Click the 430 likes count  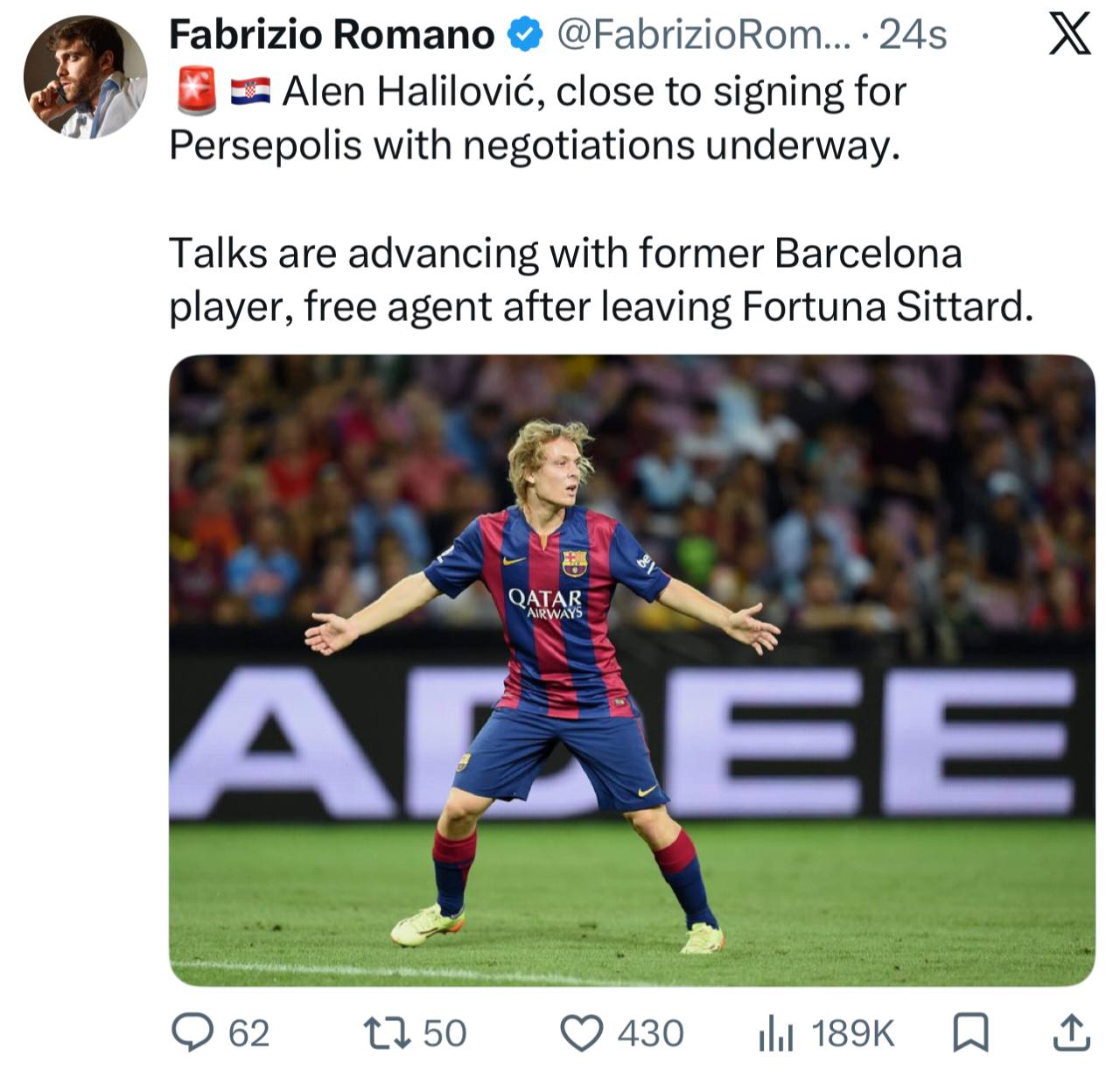point(650,1033)
